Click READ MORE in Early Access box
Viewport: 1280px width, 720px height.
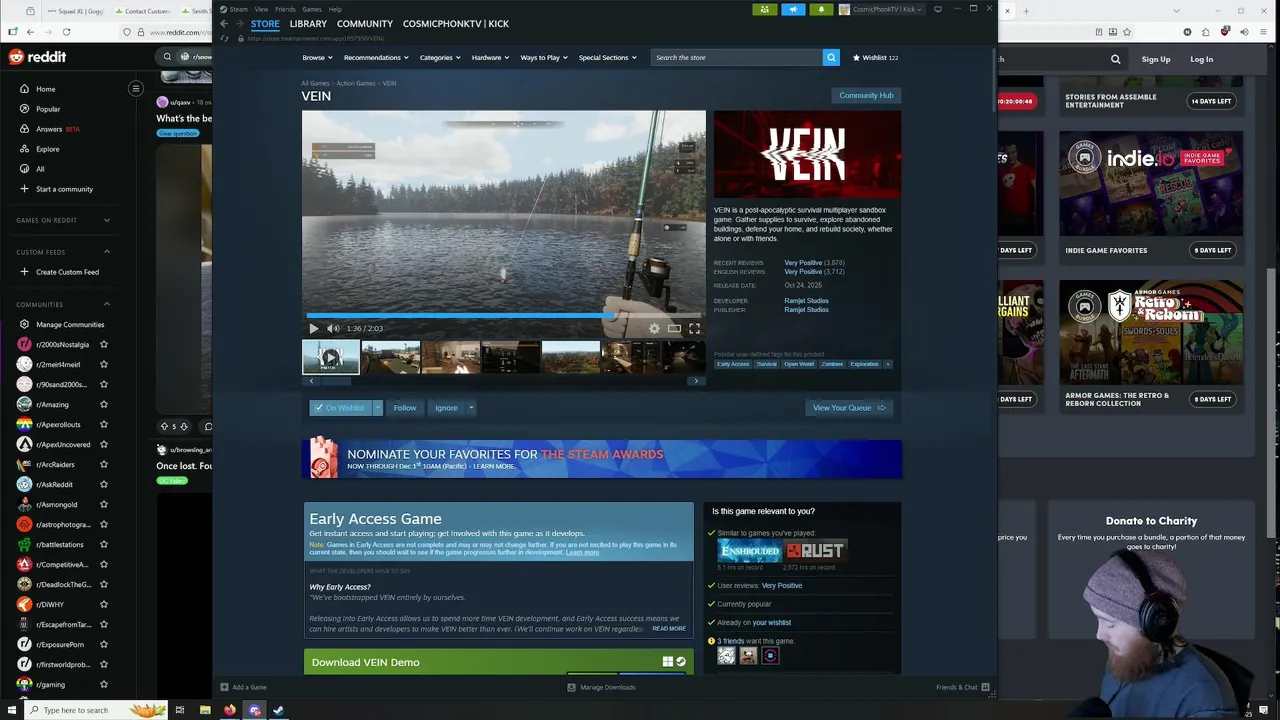(669, 628)
